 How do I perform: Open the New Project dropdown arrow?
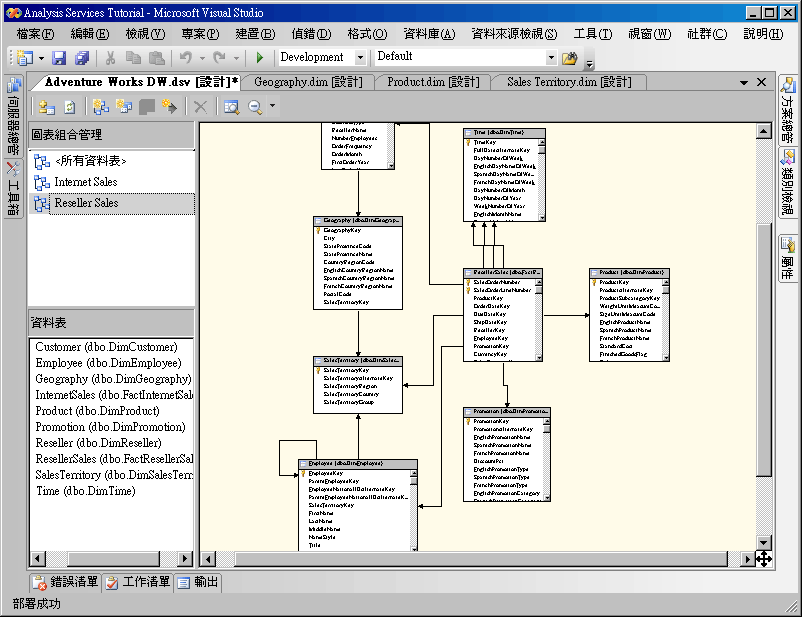click(41, 58)
